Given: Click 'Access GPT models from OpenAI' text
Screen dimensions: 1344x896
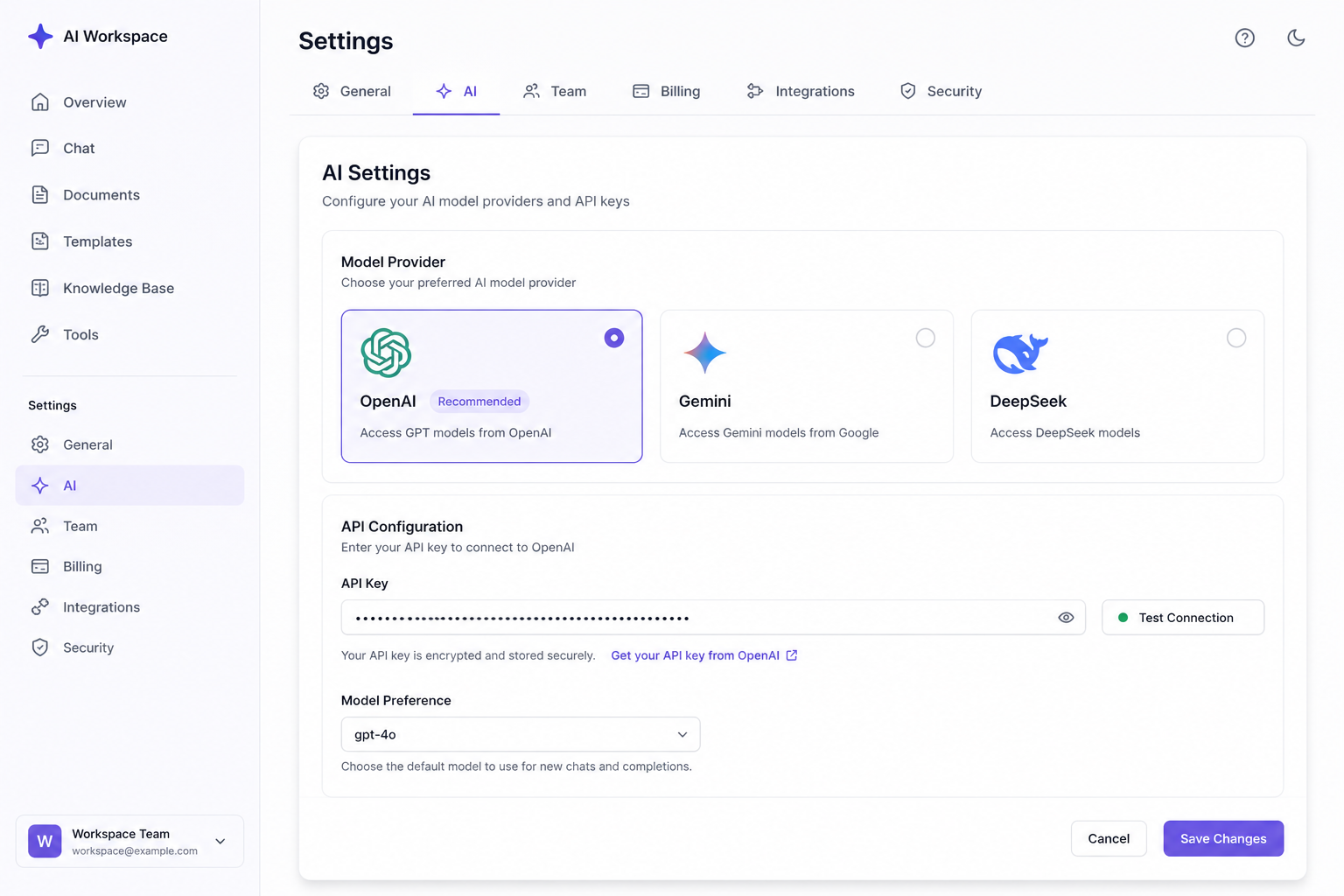Looking at the screenshot, I should (456, 433).
